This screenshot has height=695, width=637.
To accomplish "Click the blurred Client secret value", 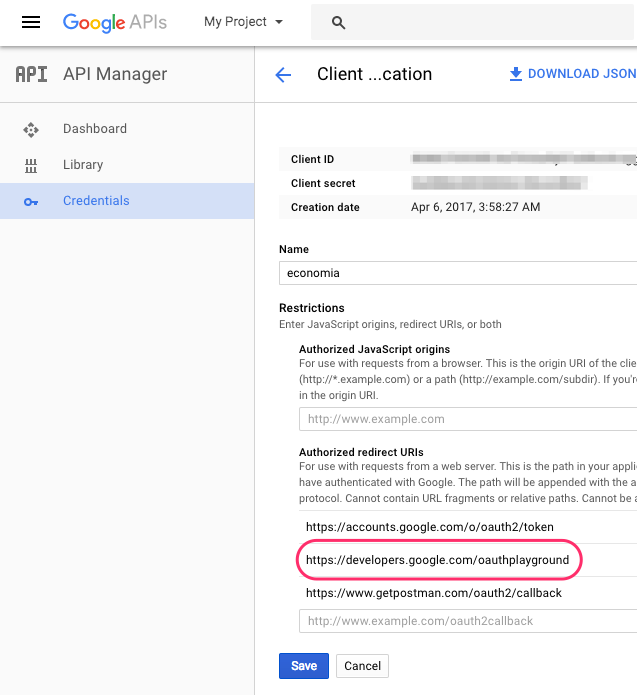I will pyautogui.click(x=500, y=183).
